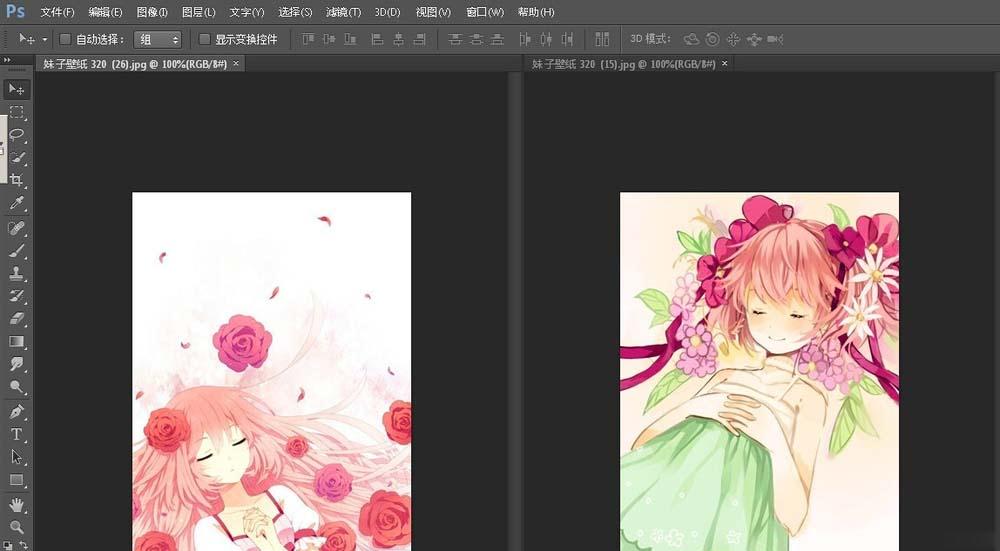The height and width of the screenshot is (551, 1000).
Task: Activate the Eyedropper tool
Action: (x=17, y=204)
